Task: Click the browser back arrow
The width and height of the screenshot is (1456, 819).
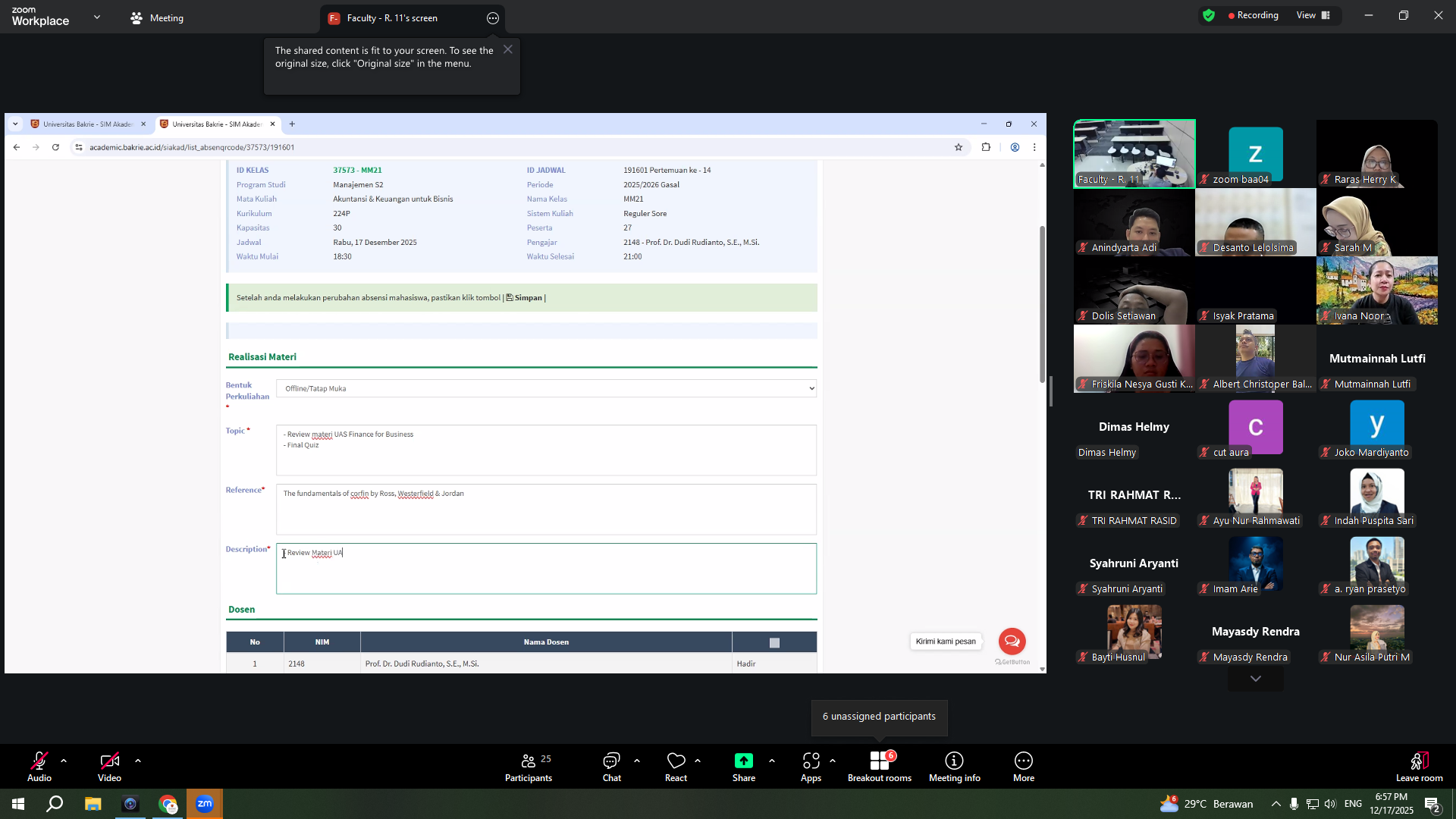Action: coord(17,147)
